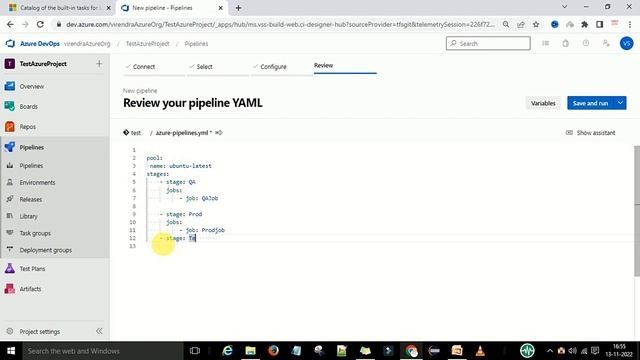Click in the header Search box
640x360 pixels.
(x=488, y=43)
